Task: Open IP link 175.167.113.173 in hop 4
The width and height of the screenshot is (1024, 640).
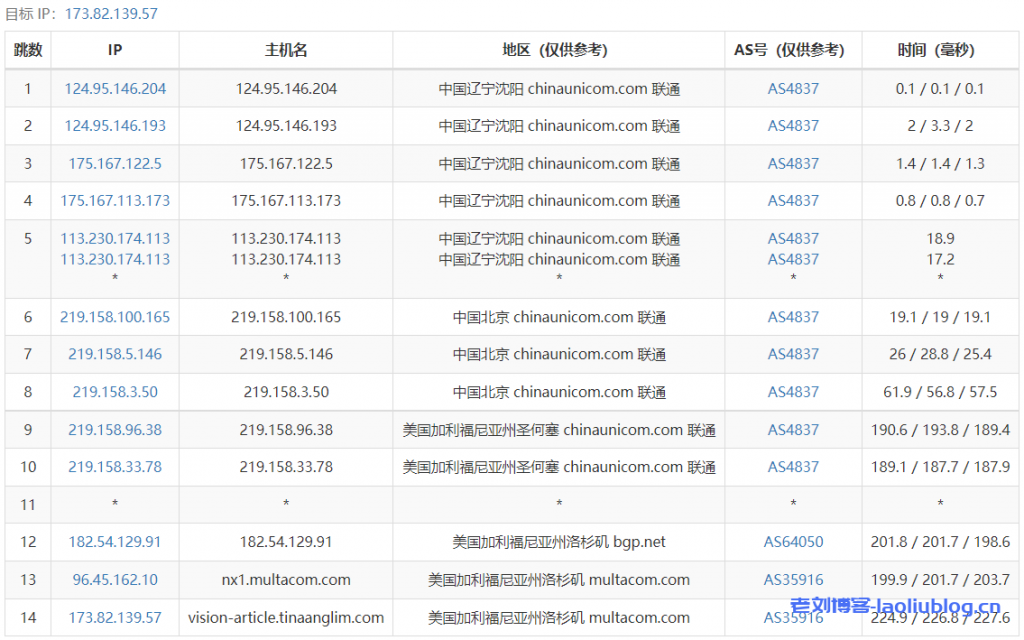Action: click(x=114, y=200)
